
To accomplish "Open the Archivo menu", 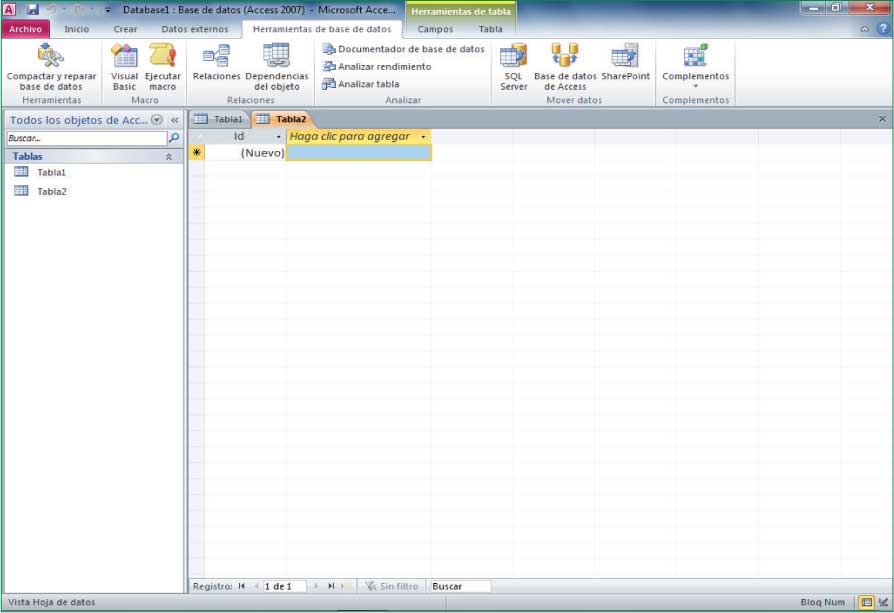I will tap(26, 29).
